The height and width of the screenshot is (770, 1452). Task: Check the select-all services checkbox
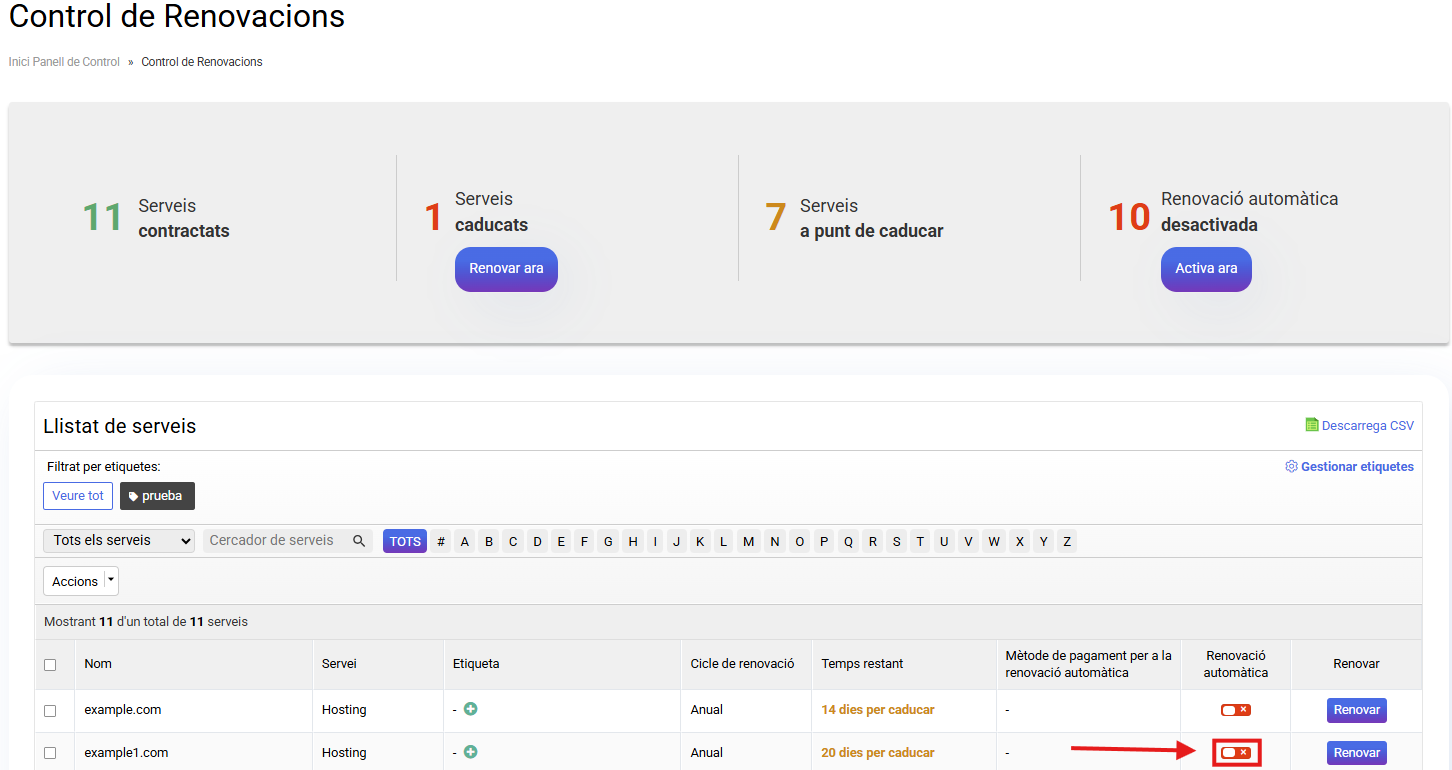click(x=50, y=664)
